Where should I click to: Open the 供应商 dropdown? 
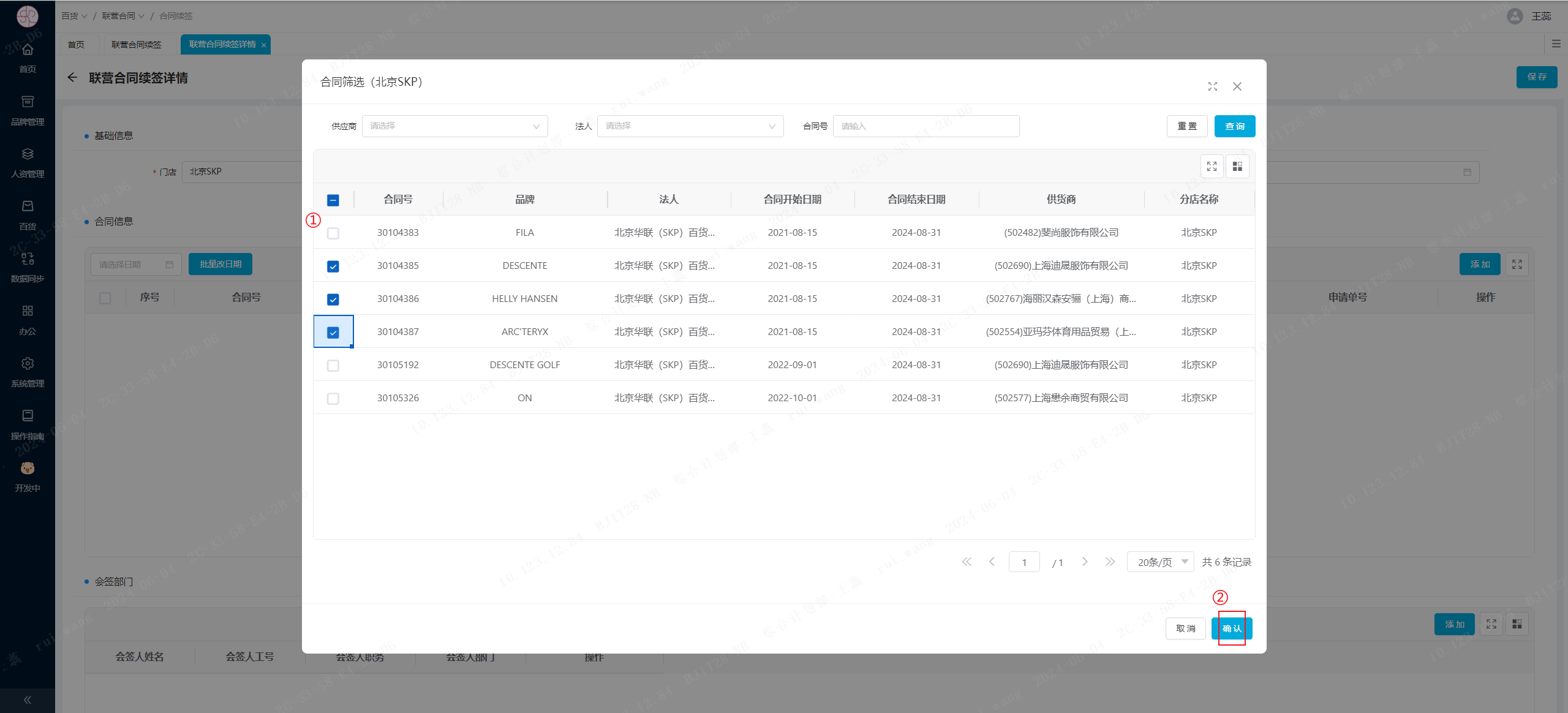[x=454, y=126]
